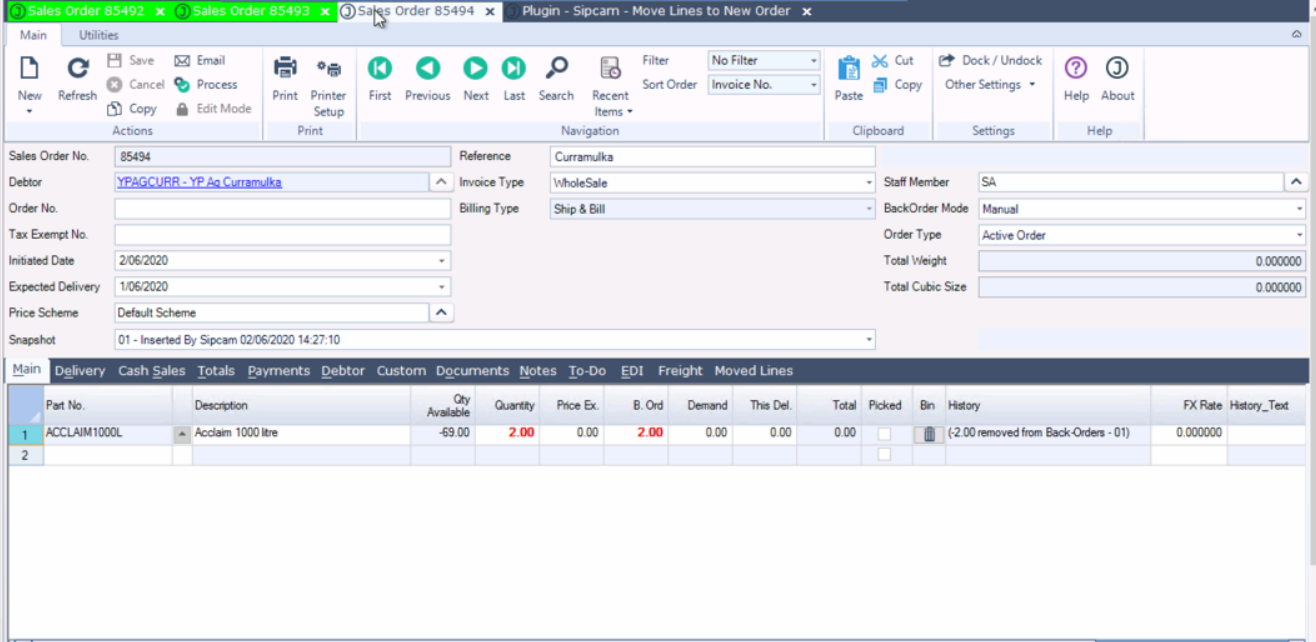1316x642 pixels.
Task: Tick the Picked checkbox for ACCLAIM1000L
Action: pos(884,434)
